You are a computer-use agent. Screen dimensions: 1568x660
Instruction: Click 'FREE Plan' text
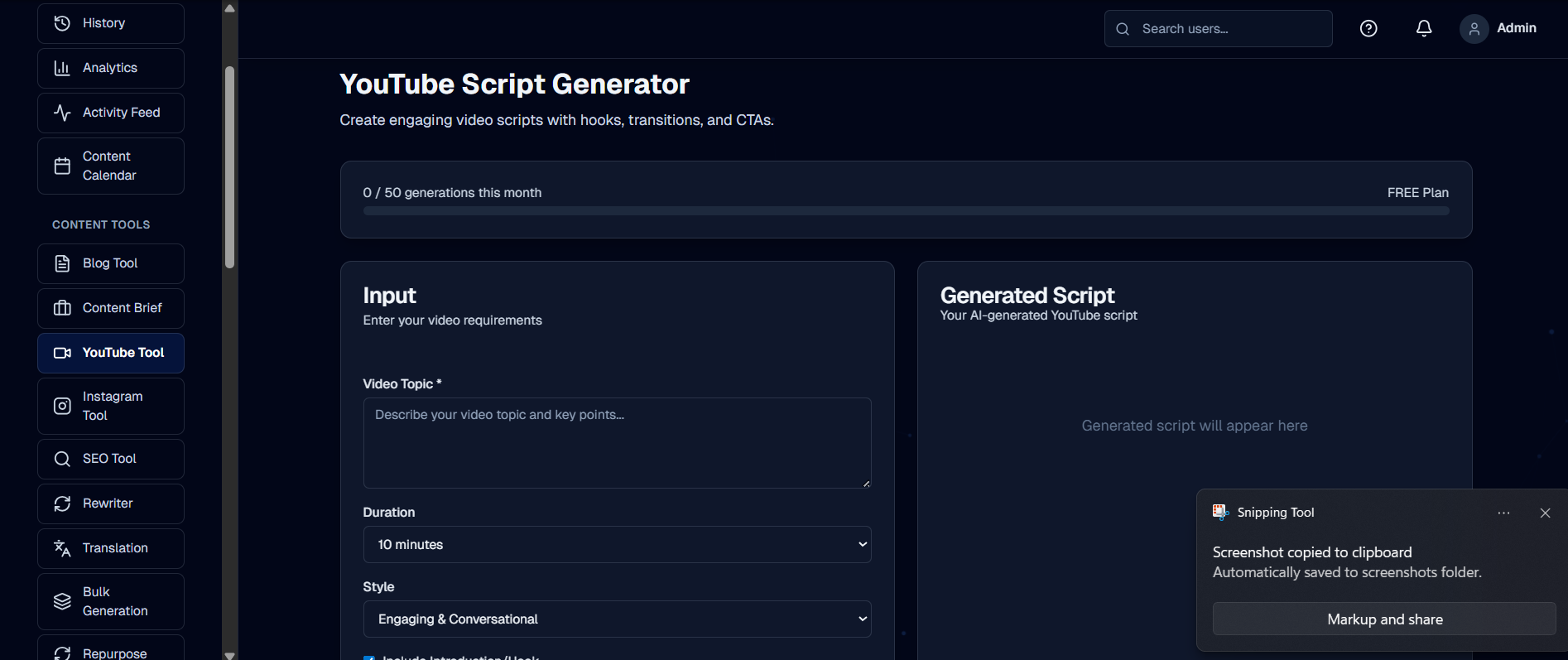point(1418,193)
